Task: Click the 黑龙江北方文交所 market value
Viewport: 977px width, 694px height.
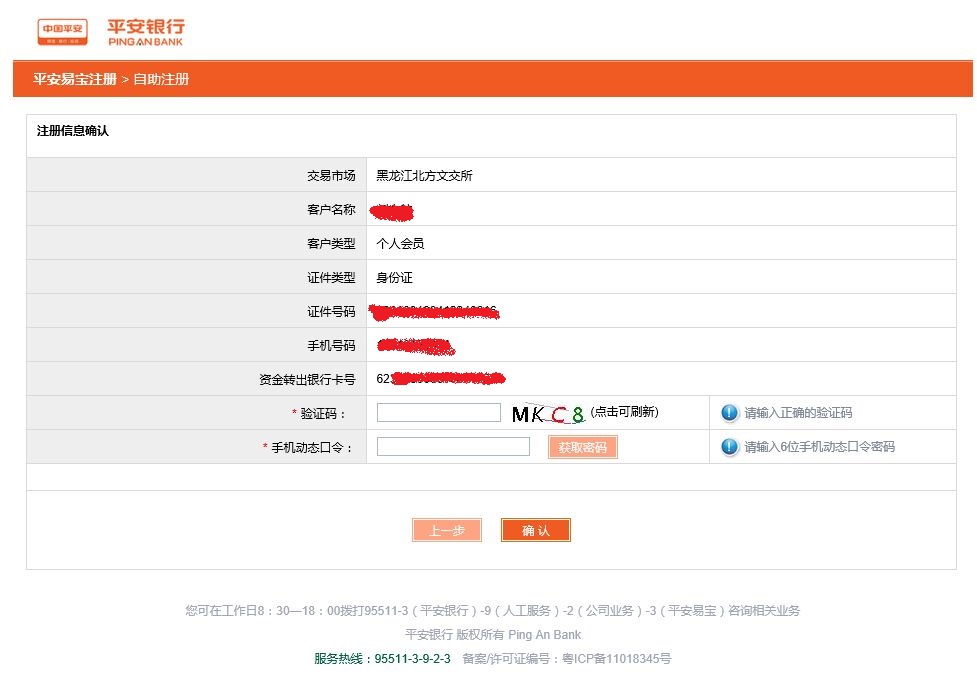Action: (424, 176)
